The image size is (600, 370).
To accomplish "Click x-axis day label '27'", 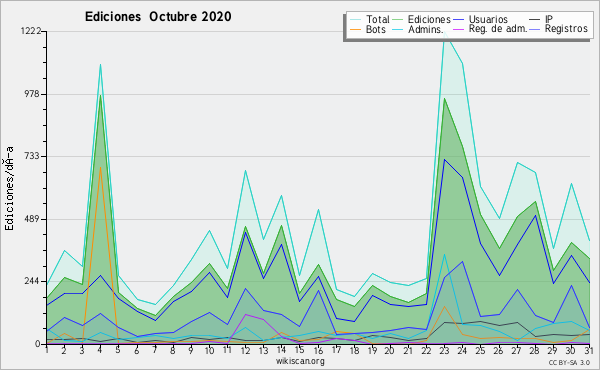I will point(517,350).
